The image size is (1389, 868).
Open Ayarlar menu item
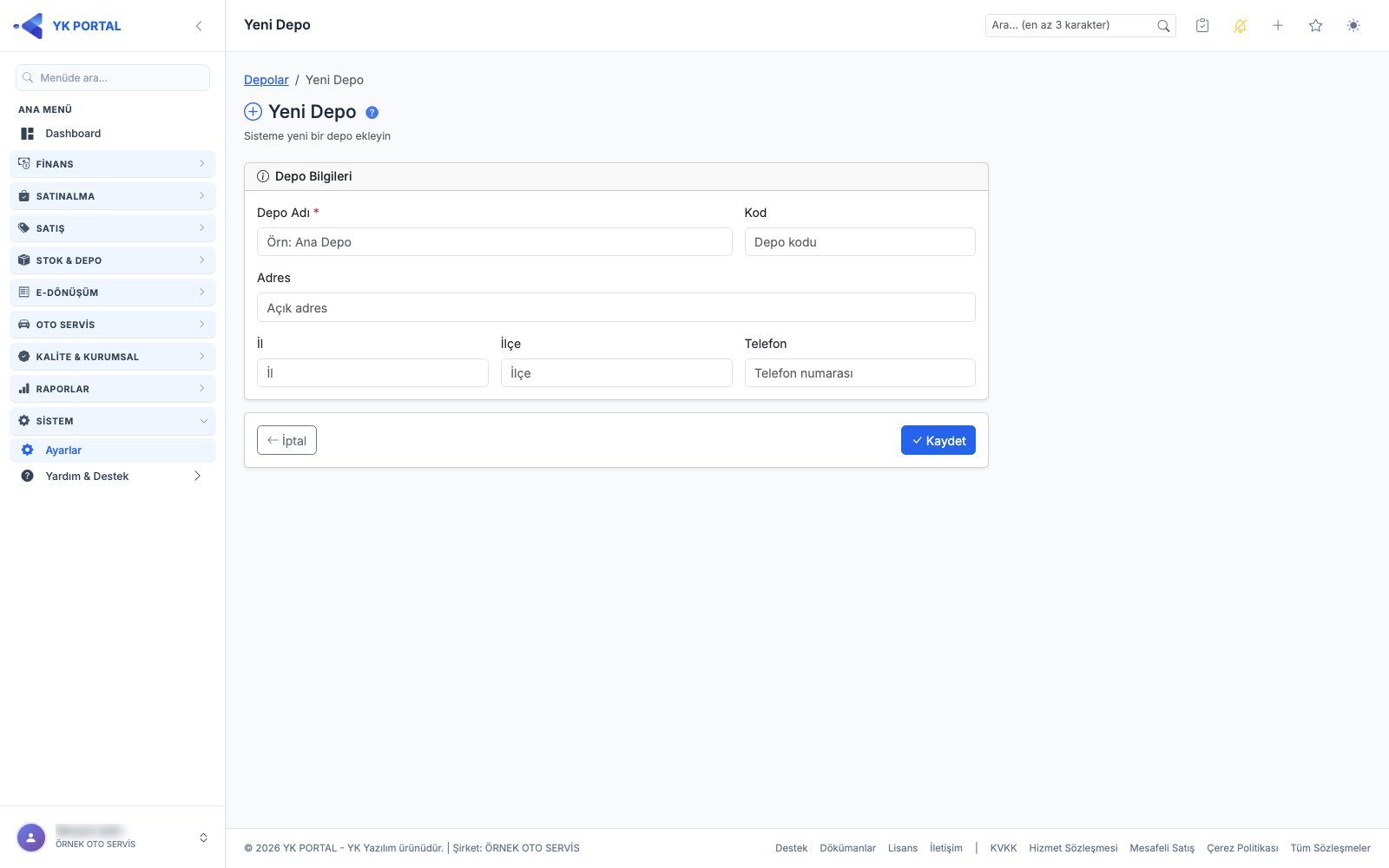pos(113,450)
